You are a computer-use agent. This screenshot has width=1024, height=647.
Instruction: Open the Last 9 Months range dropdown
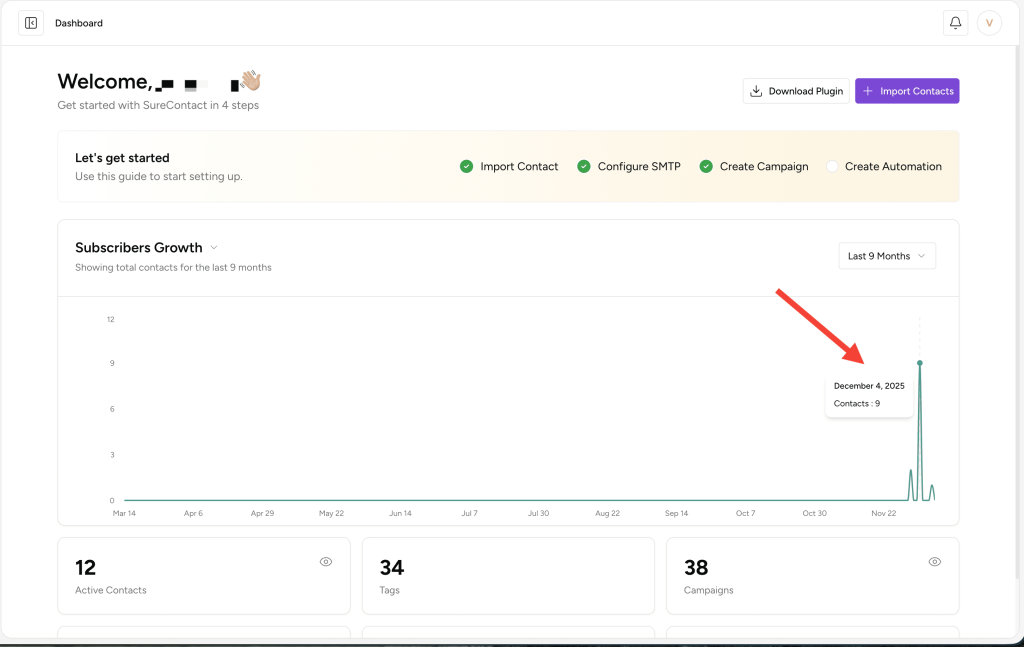pos(886,256)
